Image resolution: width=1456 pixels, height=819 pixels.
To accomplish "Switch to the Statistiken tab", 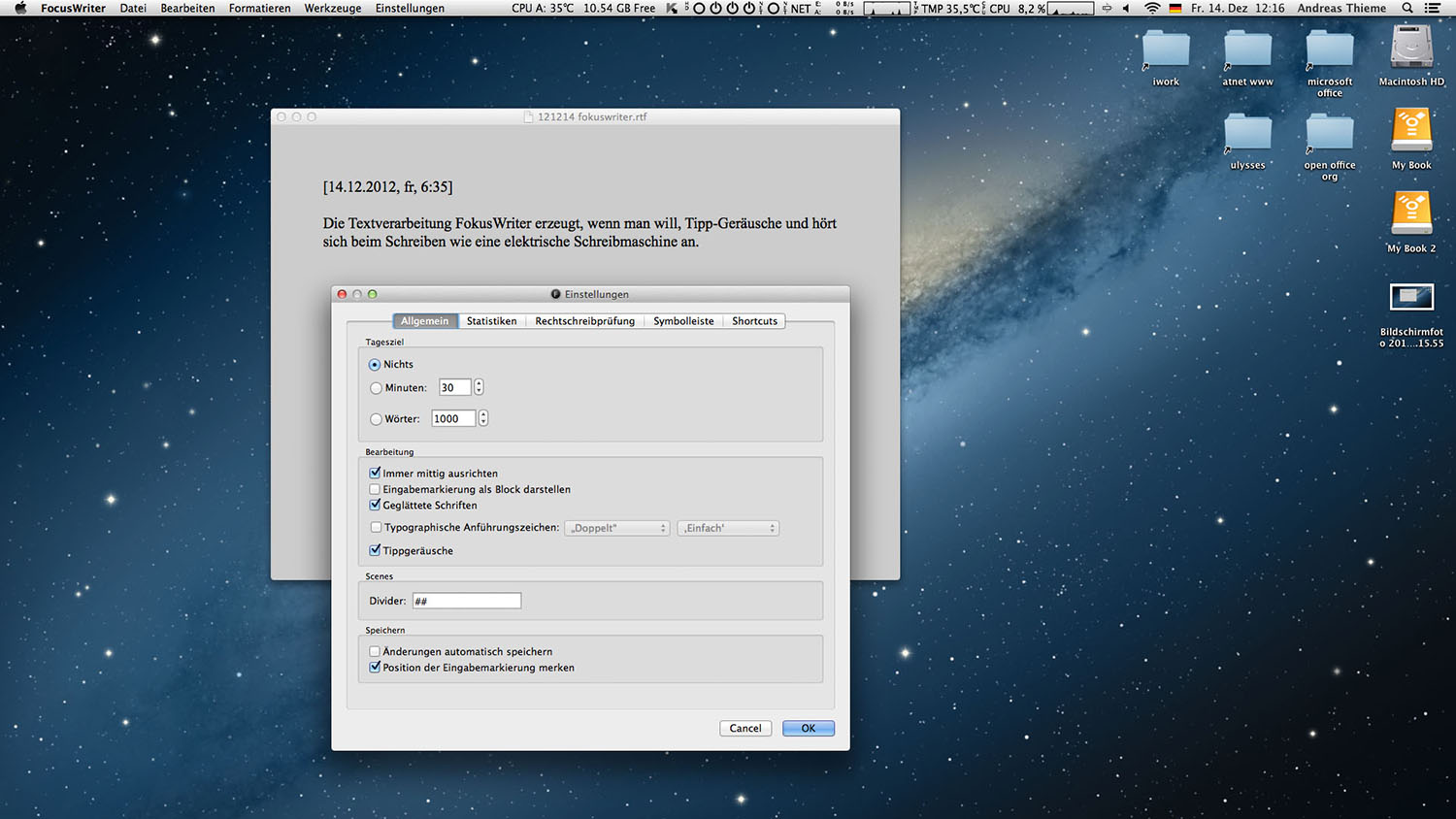I will (491, 321).
